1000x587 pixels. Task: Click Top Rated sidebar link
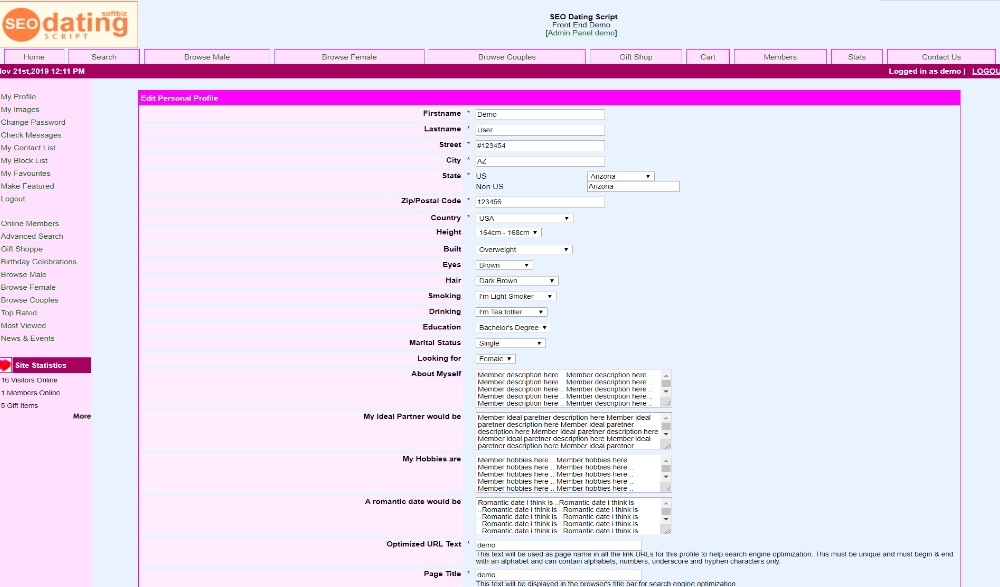(x=19, y=313)
